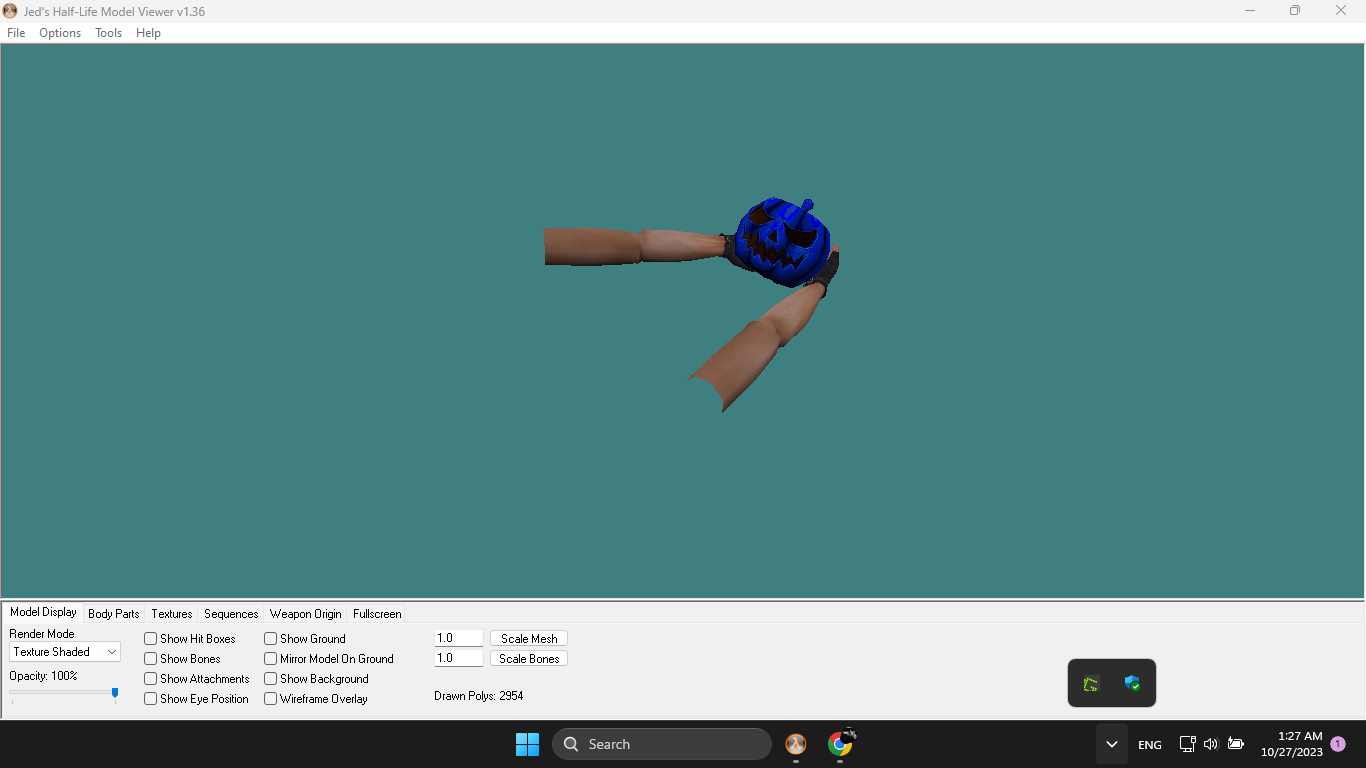Click the Opacity slider handle
The width and height of the screenshot is (1366, 768).
pyautogui.click(x=115, y=693)
